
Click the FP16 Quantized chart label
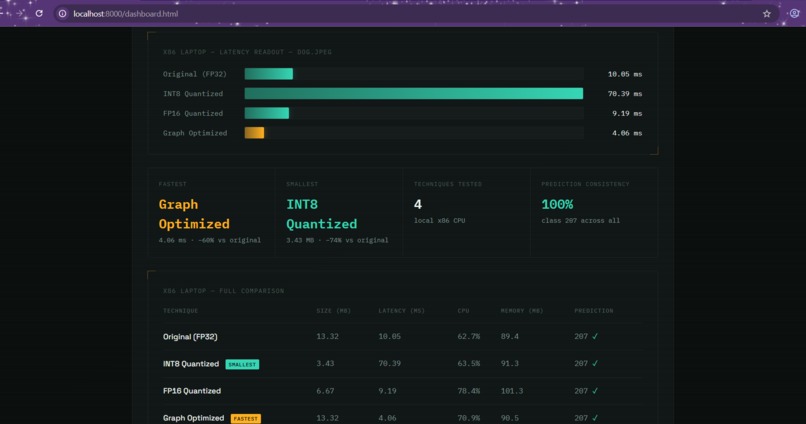[193, 113]
